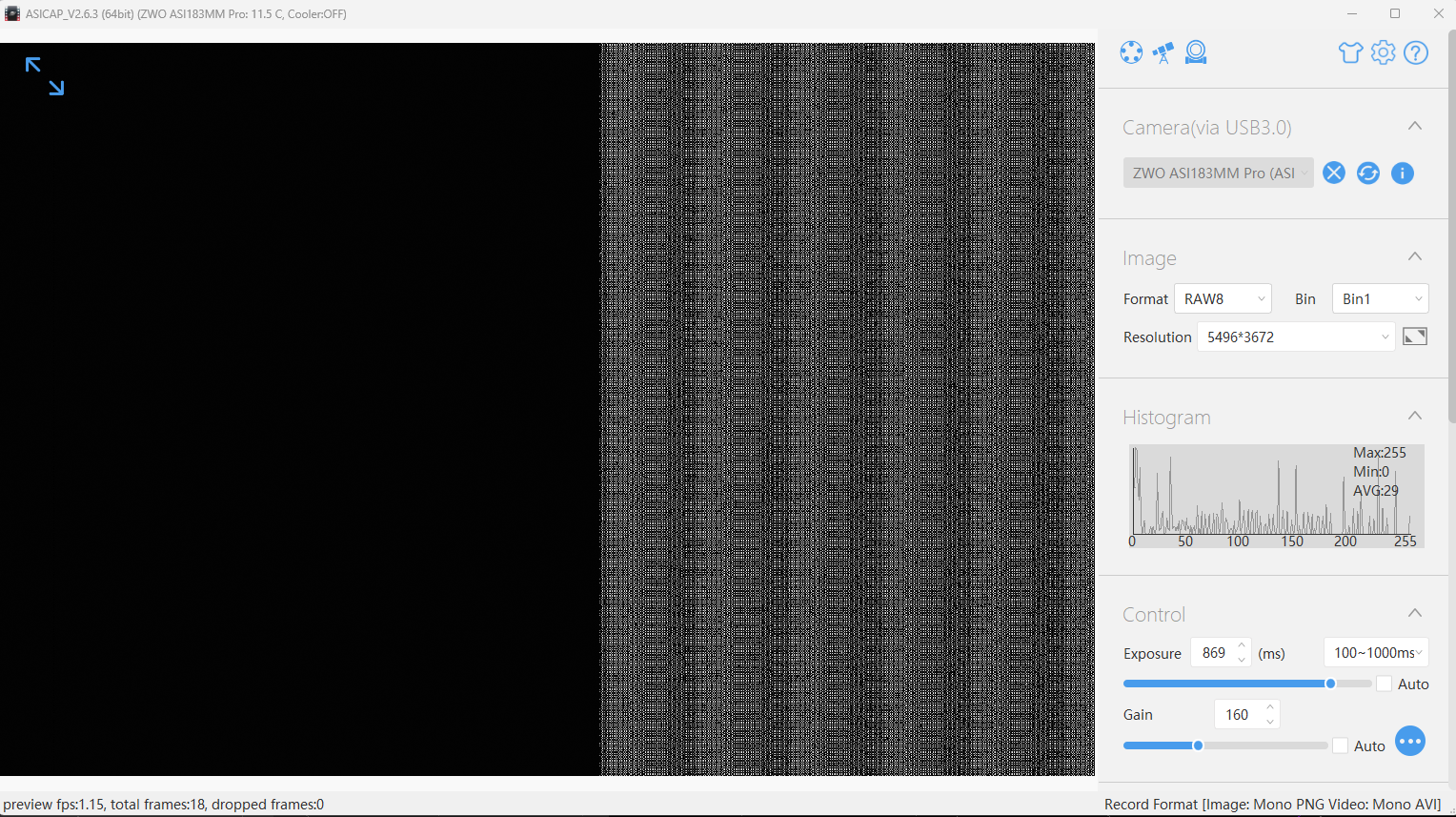Click the Camera(via USB3.0) heading

click(x=1207, y=127)
